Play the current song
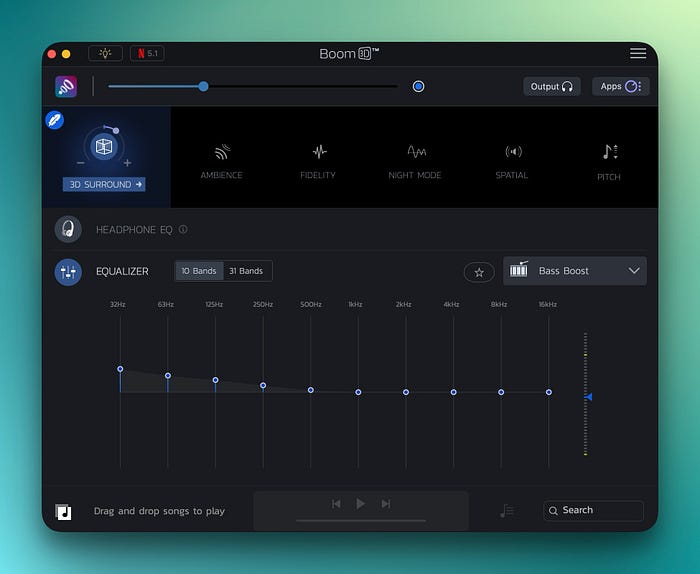This screenshot has width=700, height=574. [x=360, y=504]
